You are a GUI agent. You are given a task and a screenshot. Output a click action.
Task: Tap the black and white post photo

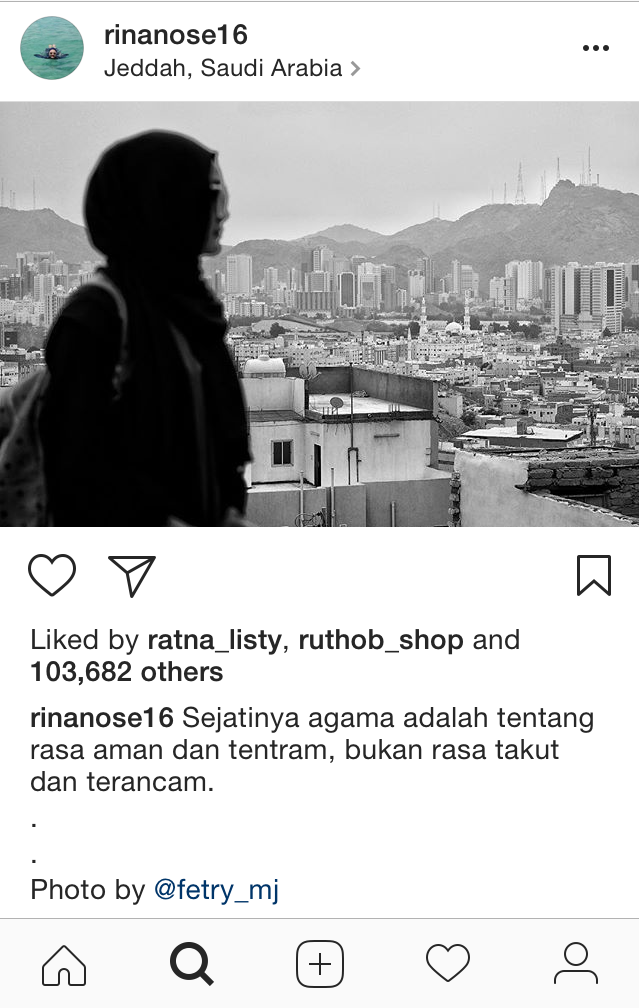[320, 314]
